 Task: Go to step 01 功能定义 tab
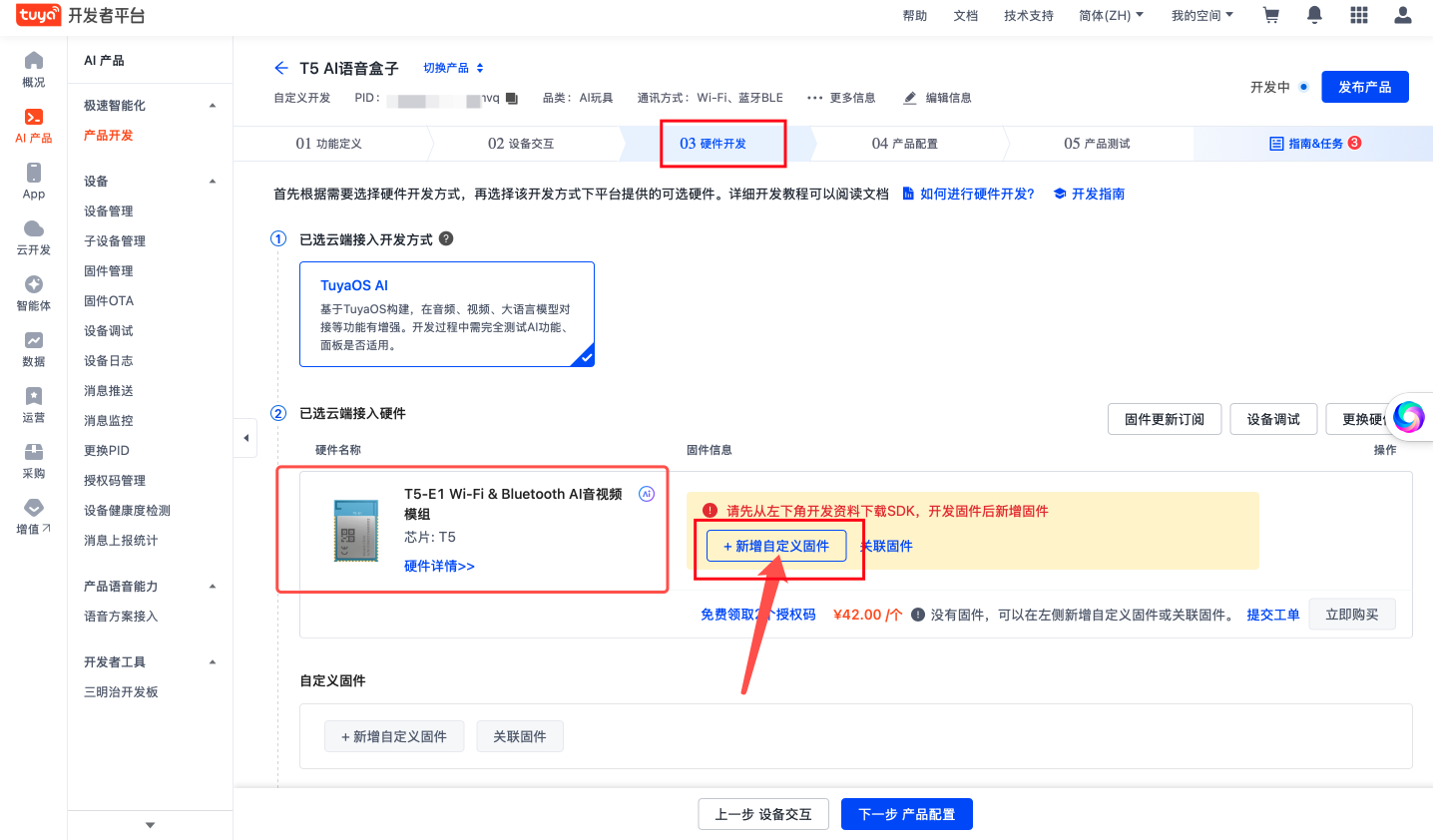coord(329,144)
